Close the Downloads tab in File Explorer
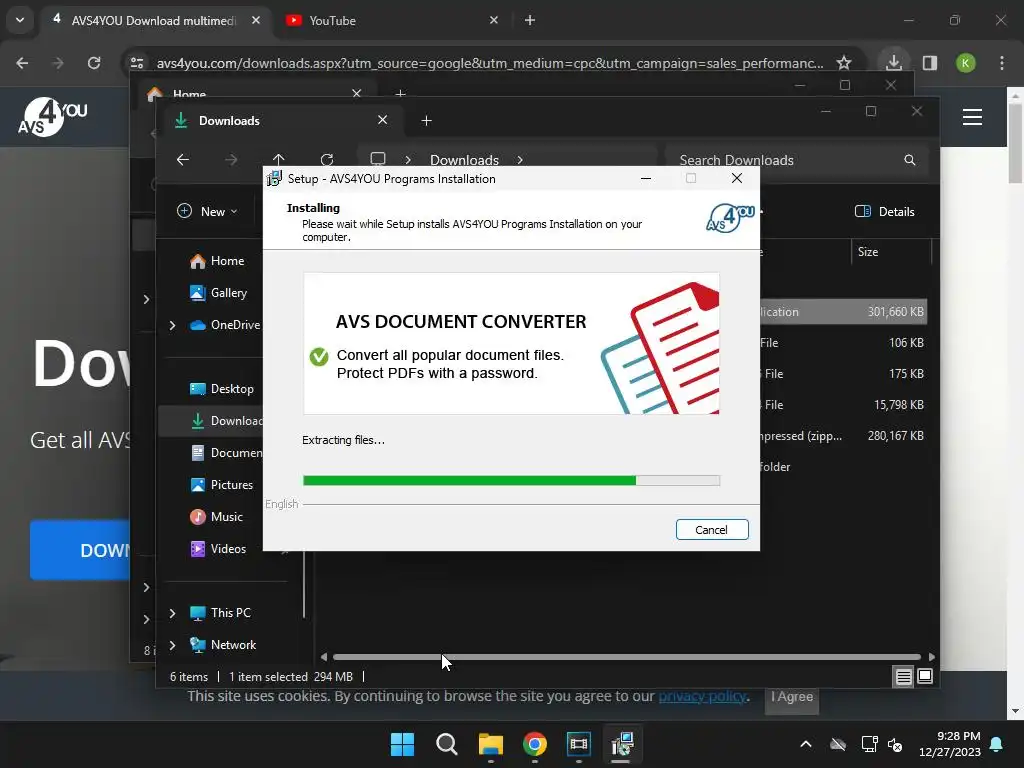Screen dimensions: 1024x768 tap(383, 120)
